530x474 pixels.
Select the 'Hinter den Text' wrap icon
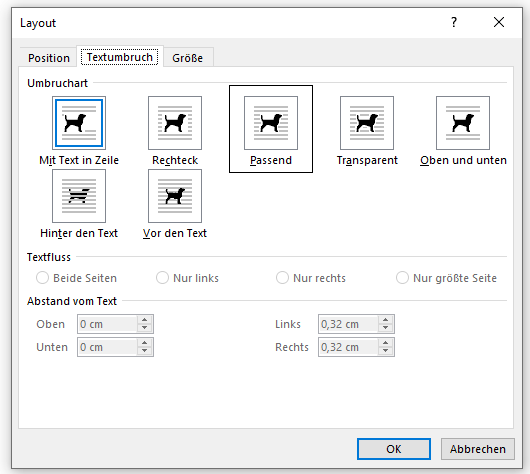[79, 196]
